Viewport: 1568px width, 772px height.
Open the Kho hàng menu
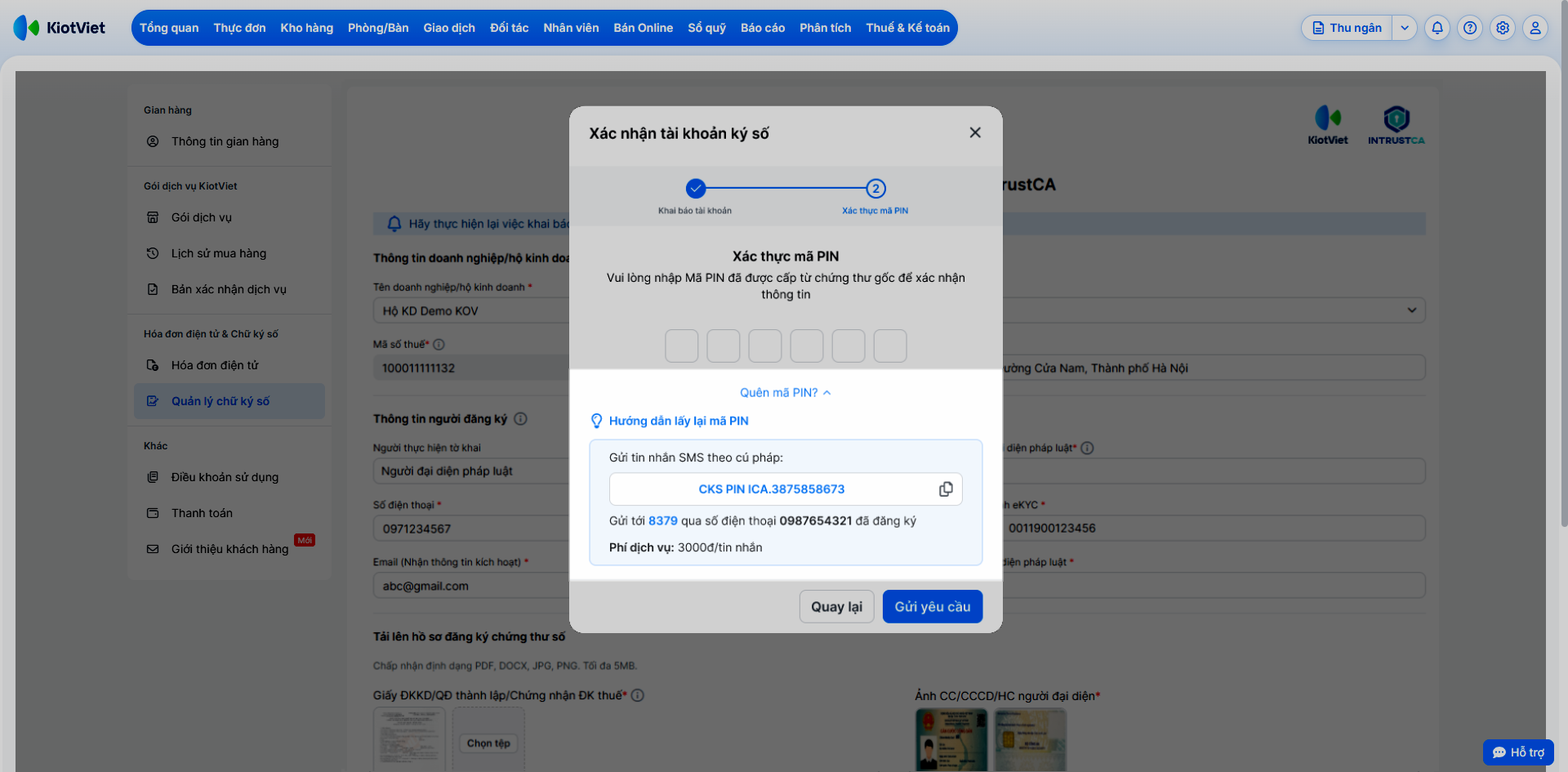pos(307,28)
